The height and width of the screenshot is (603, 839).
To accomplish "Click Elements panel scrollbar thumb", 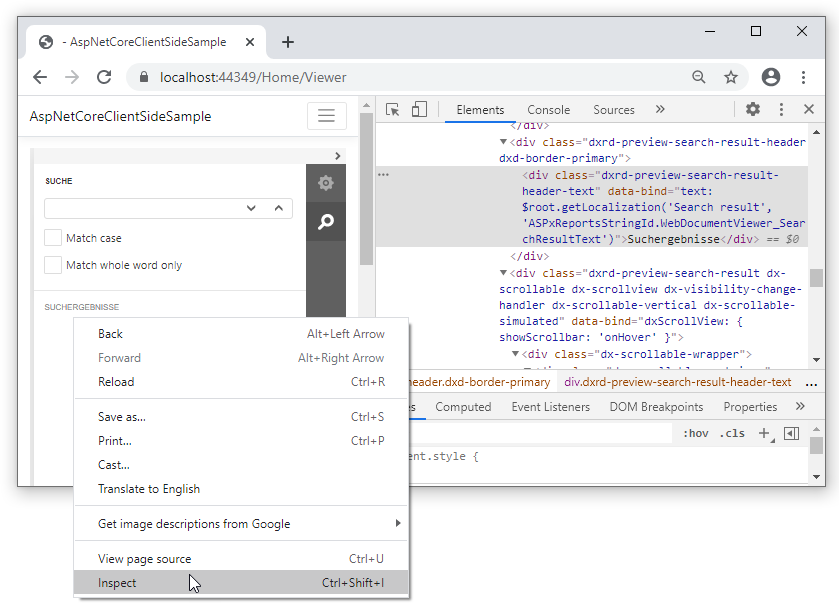I will click(816, 278).
